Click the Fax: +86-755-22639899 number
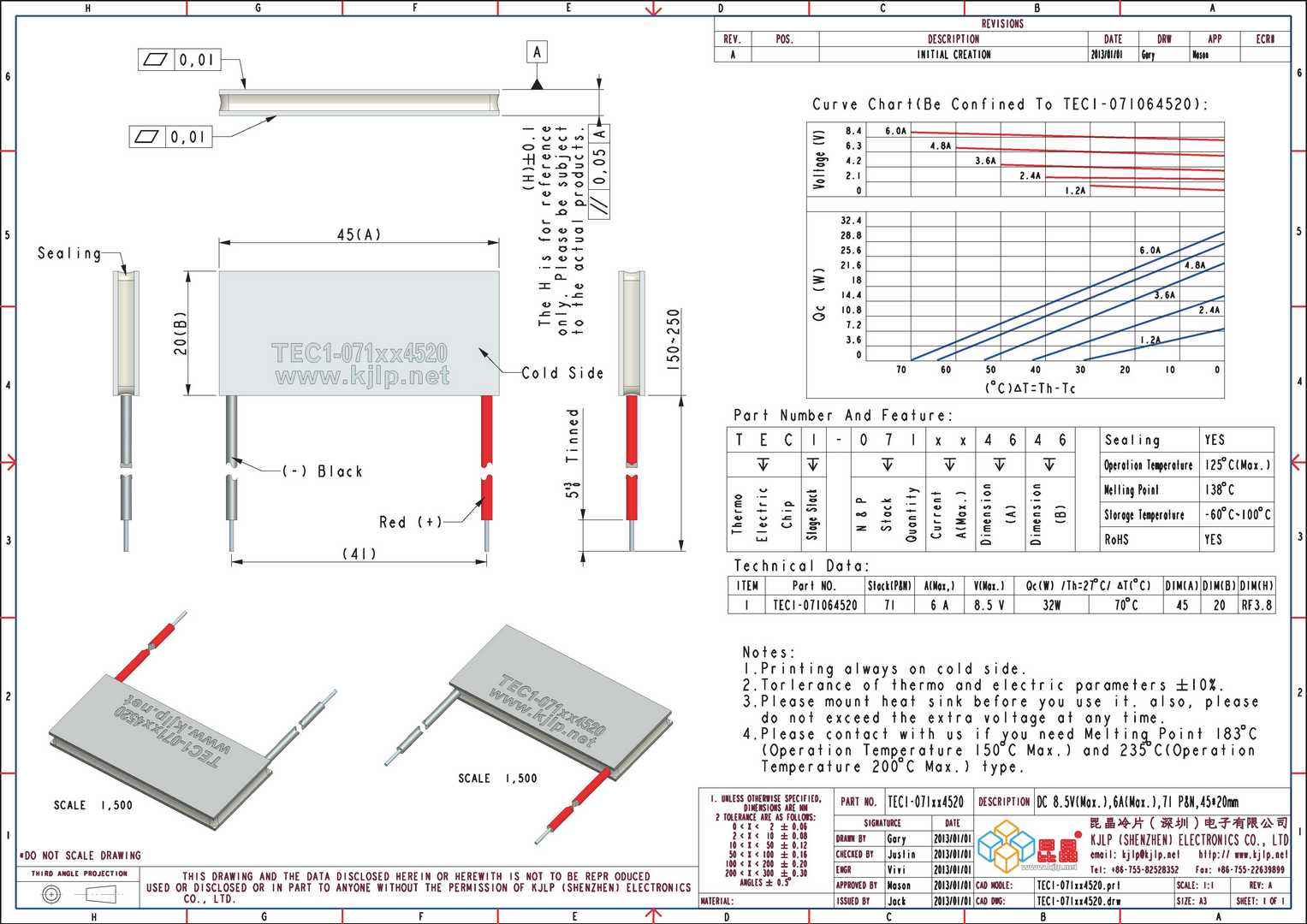This screenshot has width=1307, height=924. 1239,870
